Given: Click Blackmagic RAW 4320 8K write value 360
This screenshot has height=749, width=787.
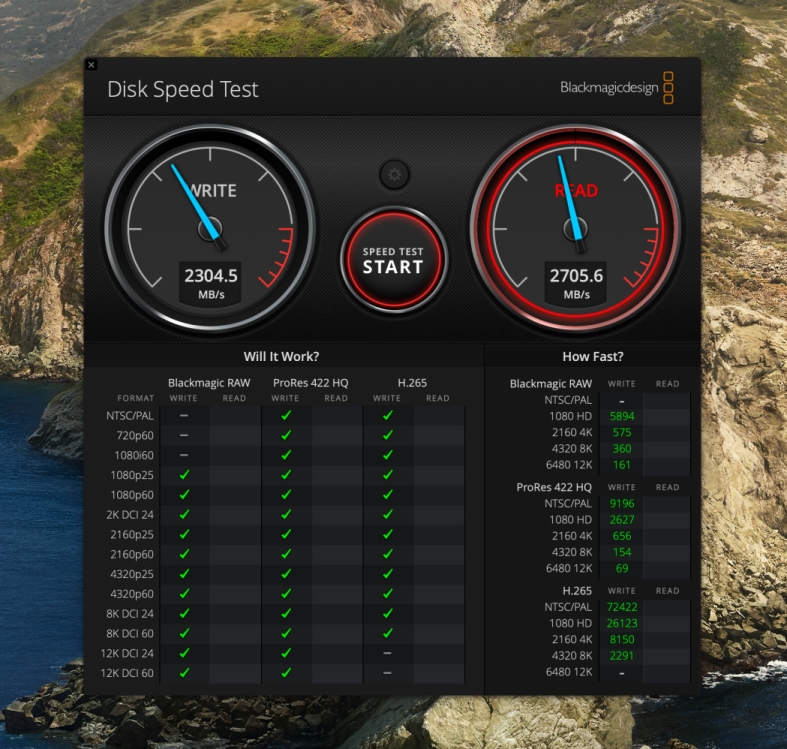Looking at the screenshot, I should click(x=622, y=449).
